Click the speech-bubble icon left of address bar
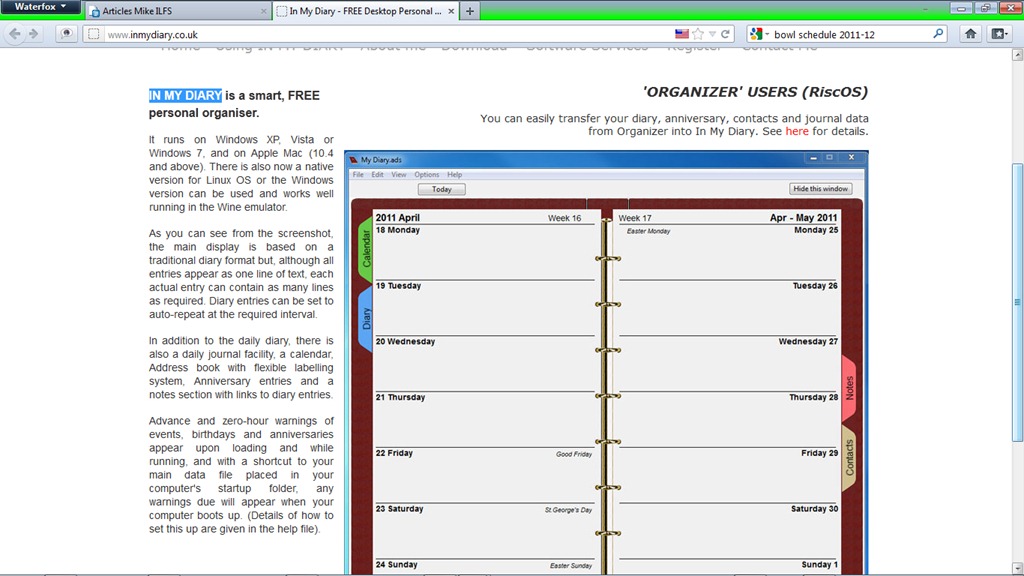This screenshot has width=1024, height=576. click(65, 32)
